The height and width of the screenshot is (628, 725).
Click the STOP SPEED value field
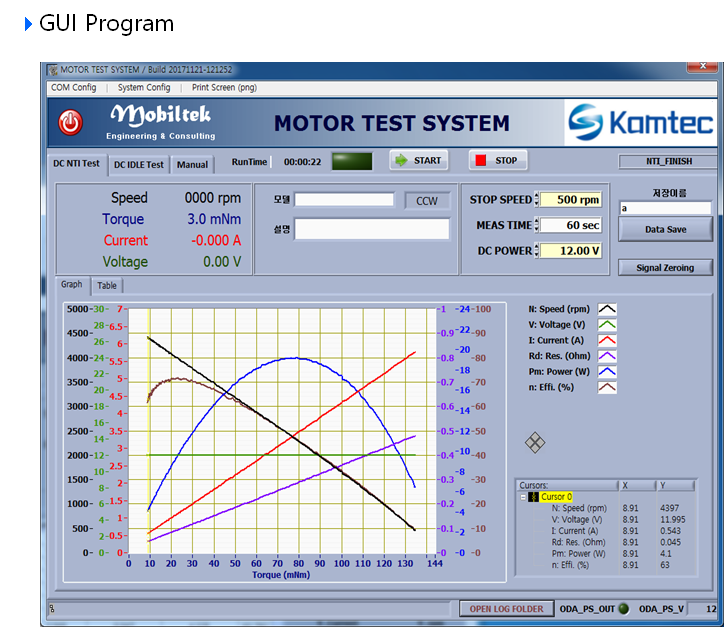[571, 199]
